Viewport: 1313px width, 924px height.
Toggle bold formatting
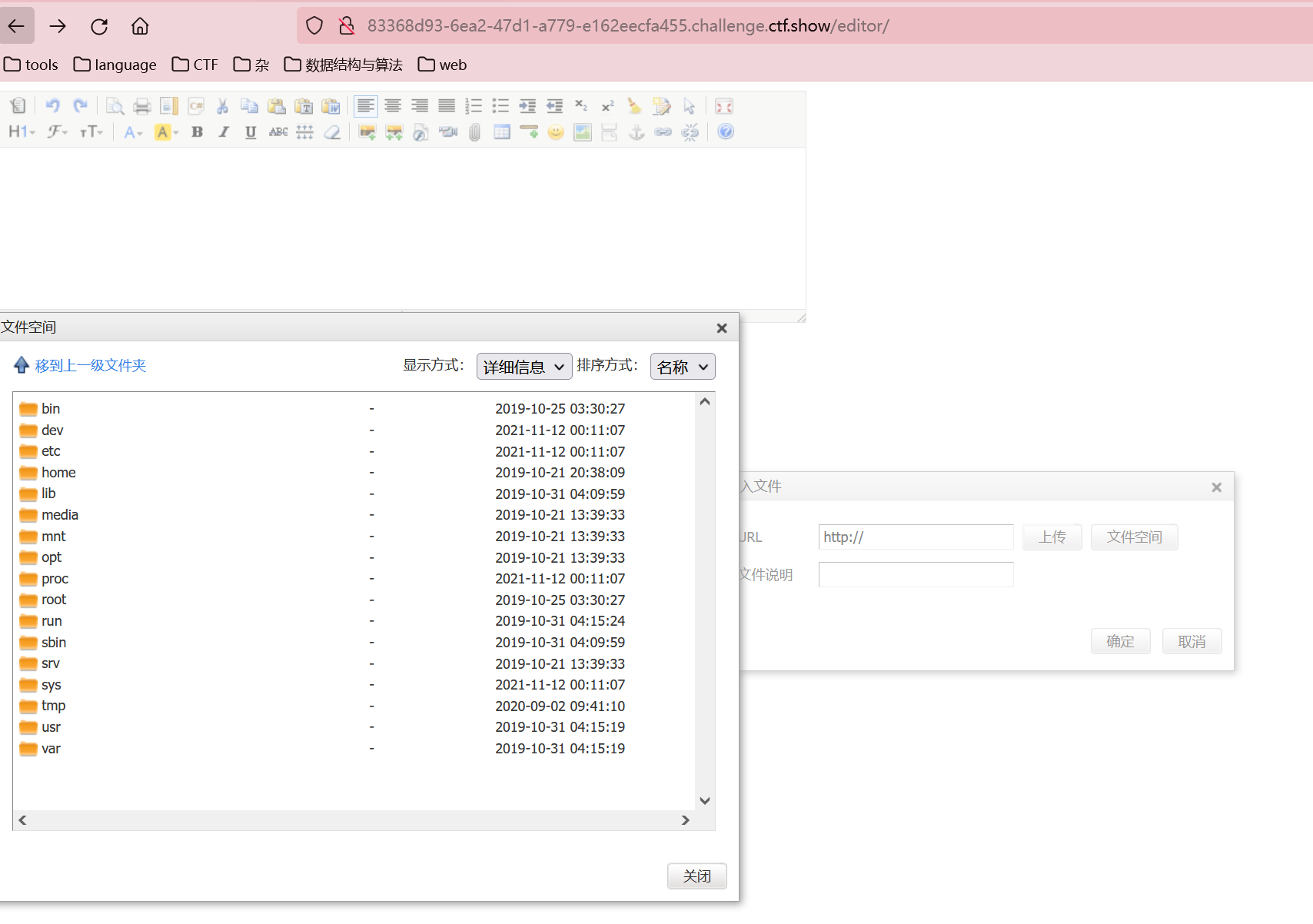click(197, 132)
